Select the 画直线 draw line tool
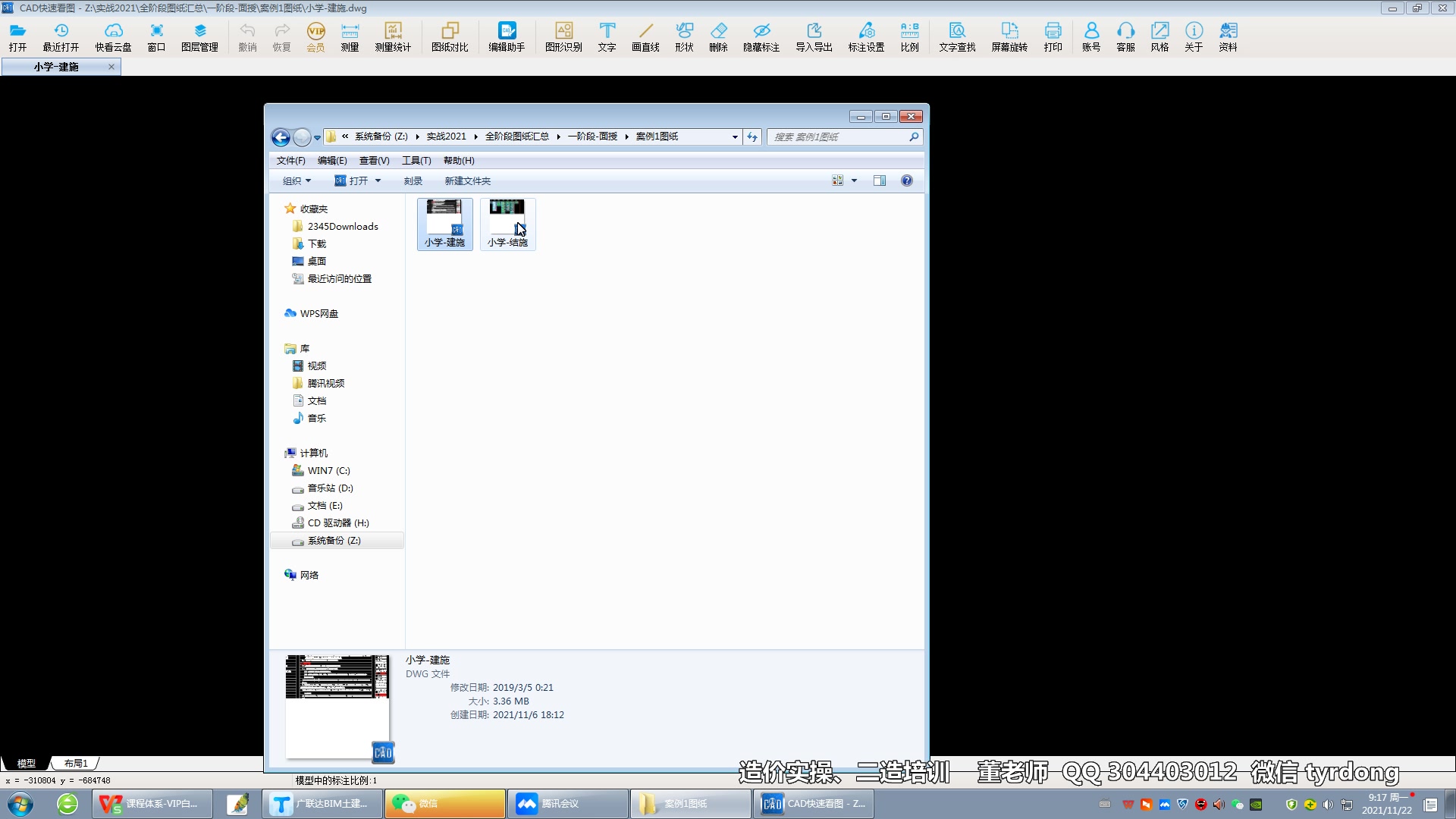The height and width of the screenshot is (819, 1456). point(645,36)
